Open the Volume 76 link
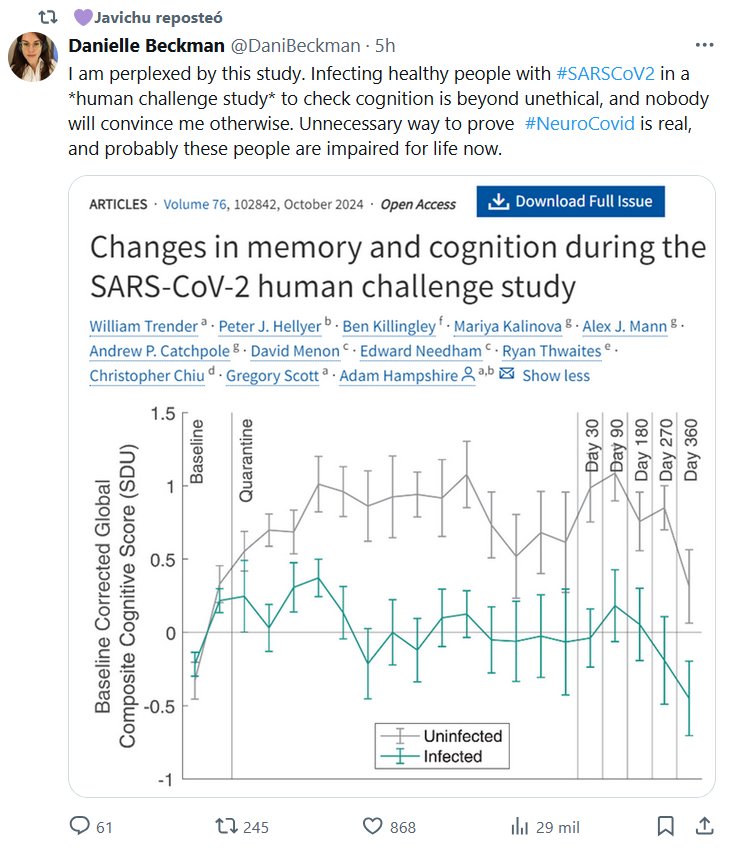Viewport: 734px width, 848px height. click(199, 204)
